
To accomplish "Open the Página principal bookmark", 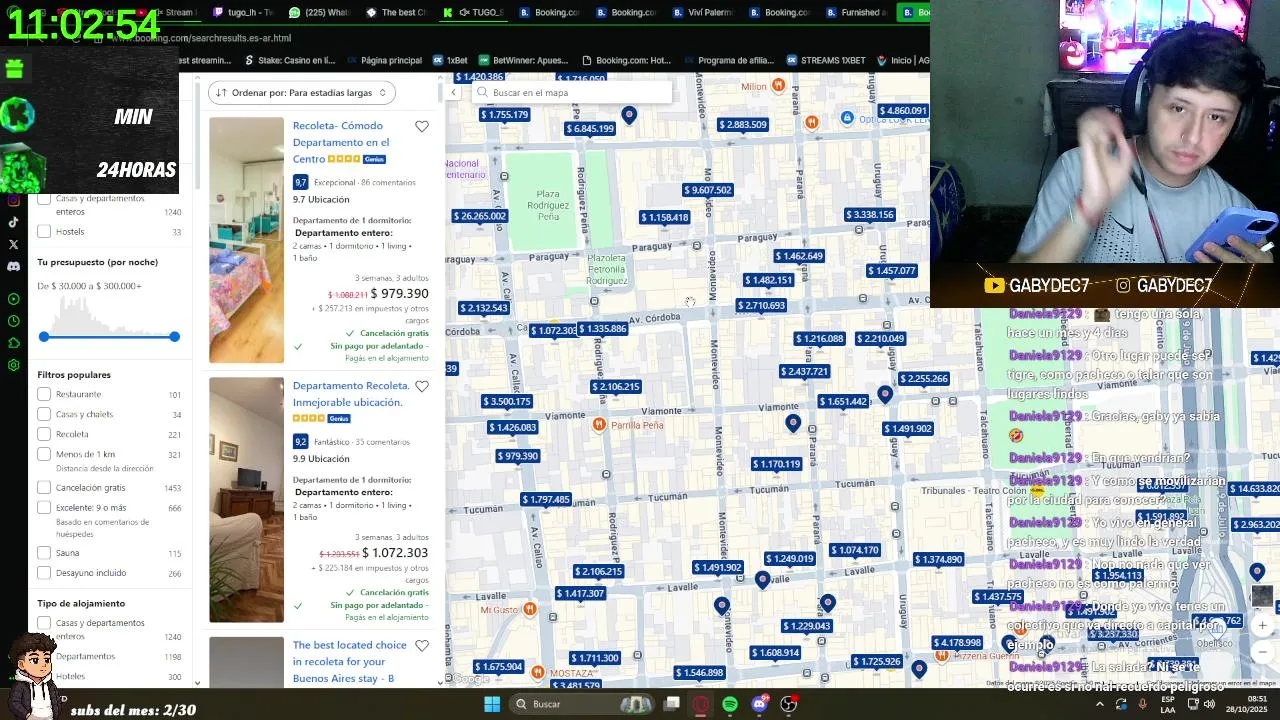I will [x=384, y=60].
